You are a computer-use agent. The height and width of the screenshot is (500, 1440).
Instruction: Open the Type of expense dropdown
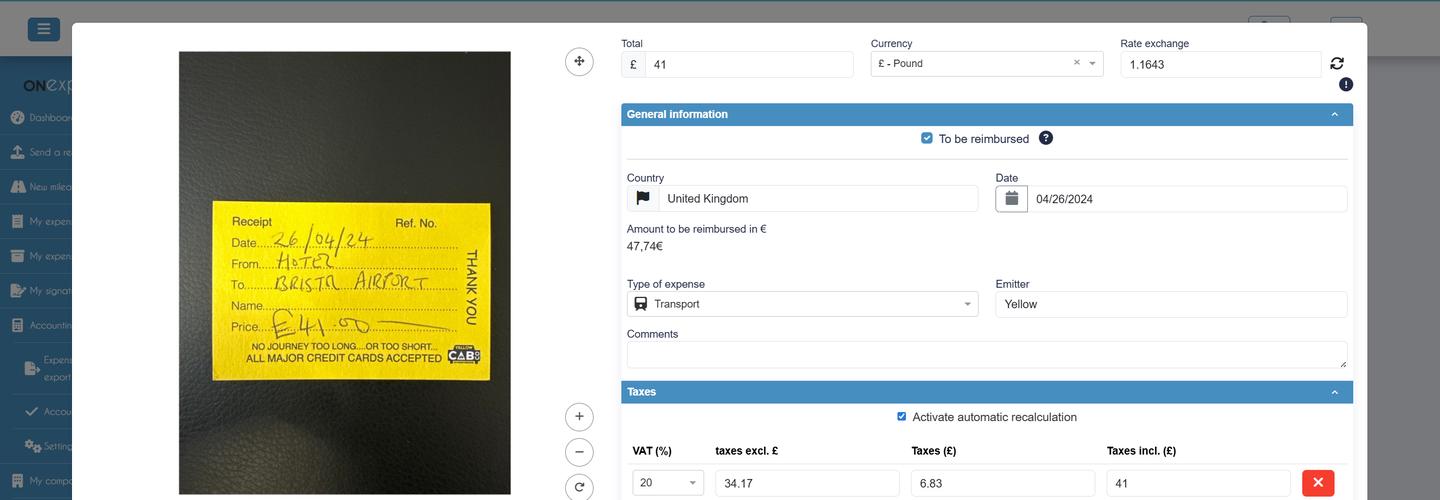click(802, 304)
